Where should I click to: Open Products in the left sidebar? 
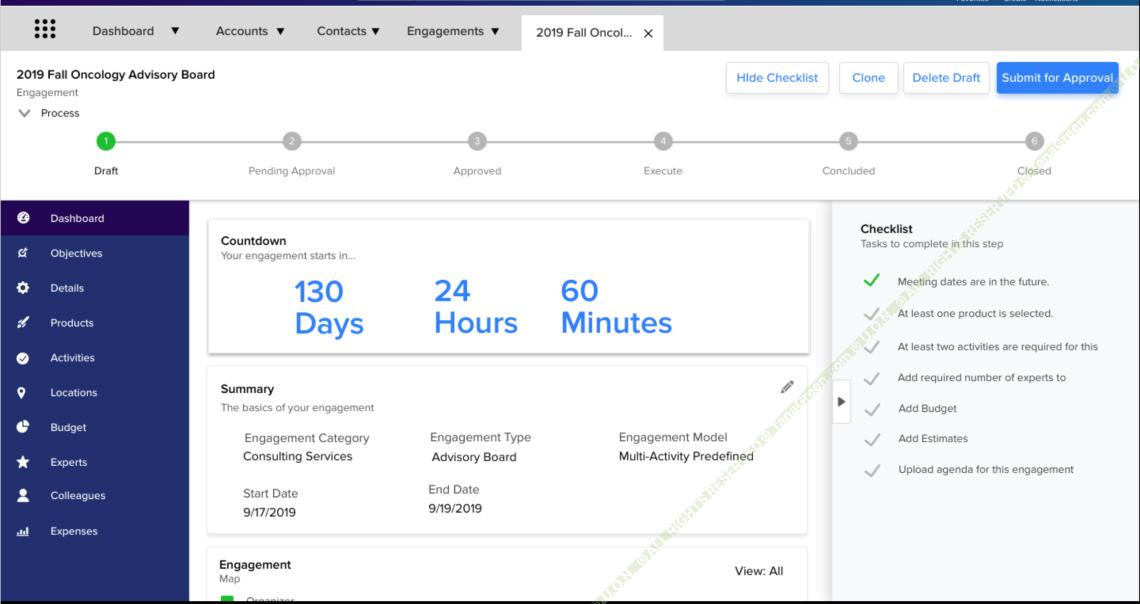pyautogui.click(x=95, y=323)
